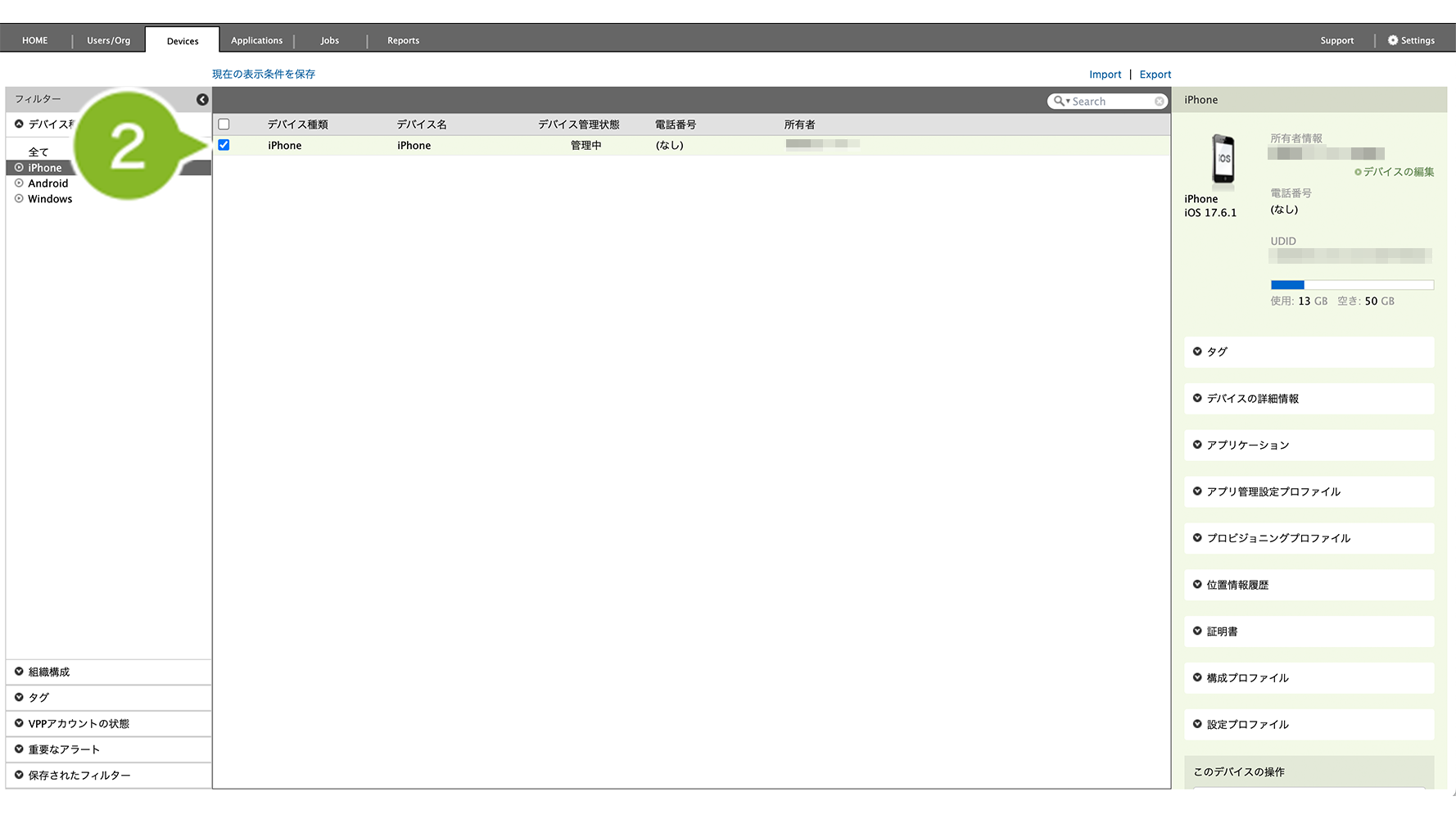Uncheck the iPhone row checkbox
The height and width of the screenshot is (819, 1456).
(x=224, y=145)
